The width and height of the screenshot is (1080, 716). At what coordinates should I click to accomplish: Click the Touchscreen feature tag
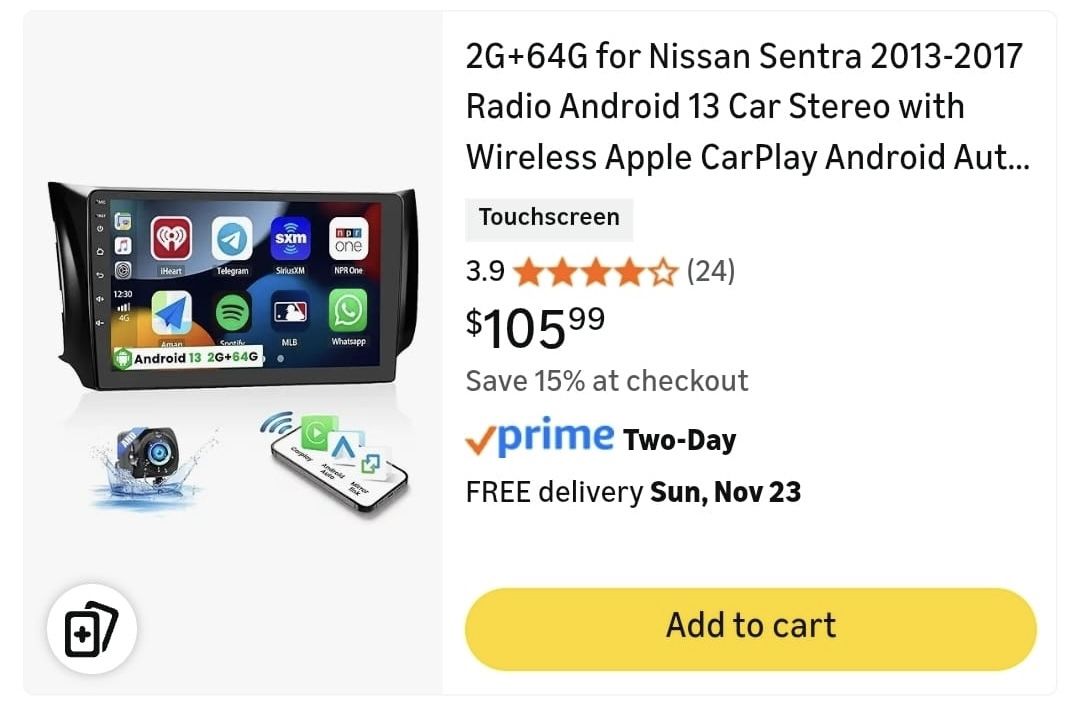pos(549,218)
